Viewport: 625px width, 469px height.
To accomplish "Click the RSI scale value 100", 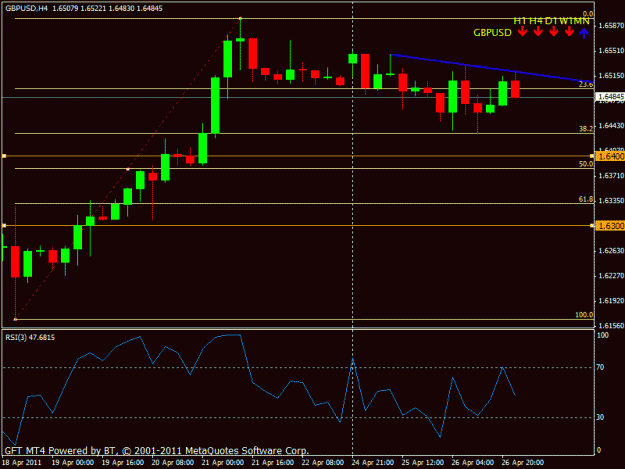I will tap(602, 336).
